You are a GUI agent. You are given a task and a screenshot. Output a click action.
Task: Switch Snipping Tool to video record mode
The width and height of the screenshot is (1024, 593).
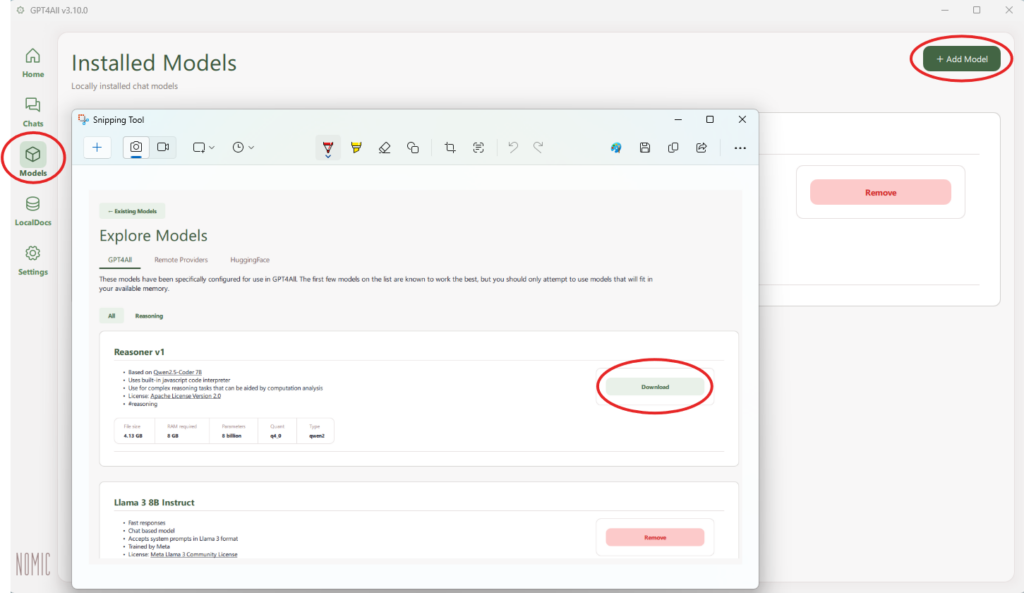(162, 147)
